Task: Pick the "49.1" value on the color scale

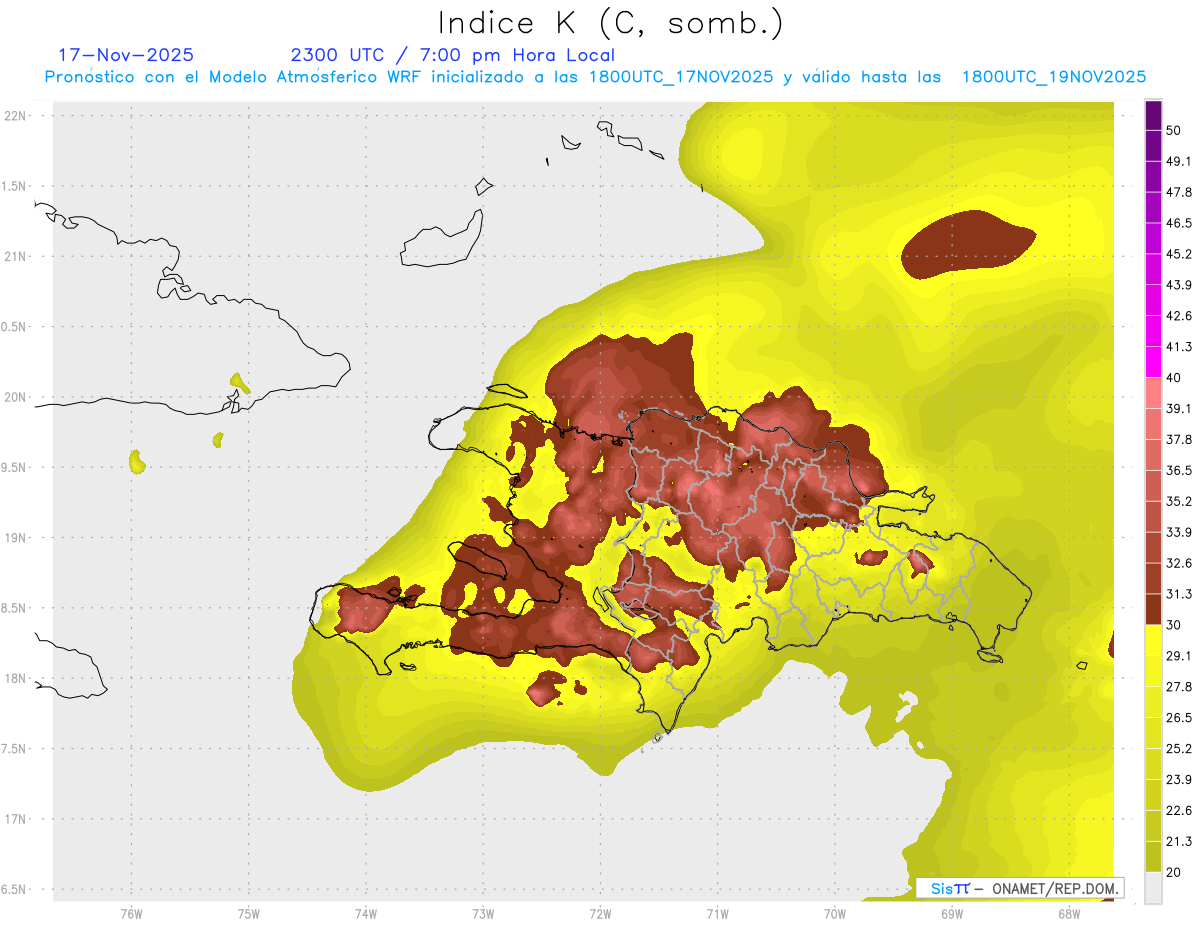Action: pos(1178,161)
